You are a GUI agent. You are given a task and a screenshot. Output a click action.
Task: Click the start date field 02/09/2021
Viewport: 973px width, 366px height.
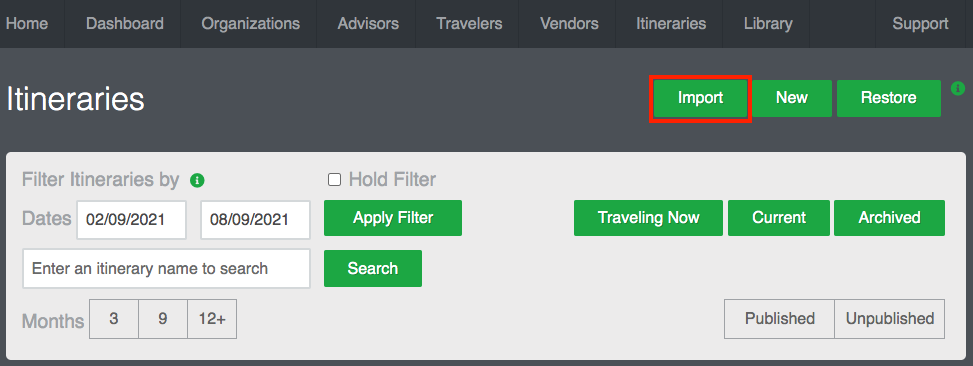tap(132, 220)
